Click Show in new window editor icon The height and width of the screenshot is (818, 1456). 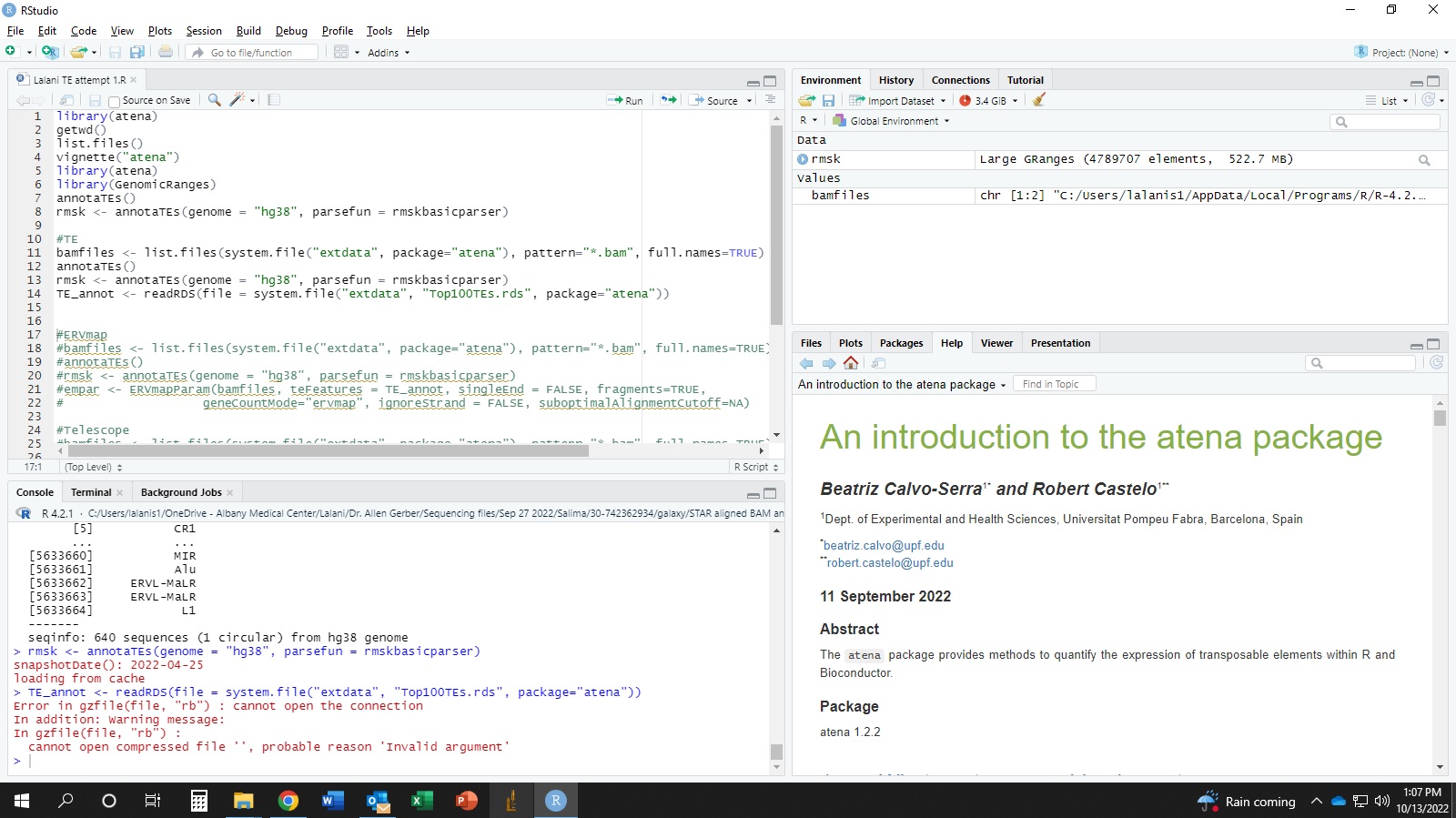(66, 100)
